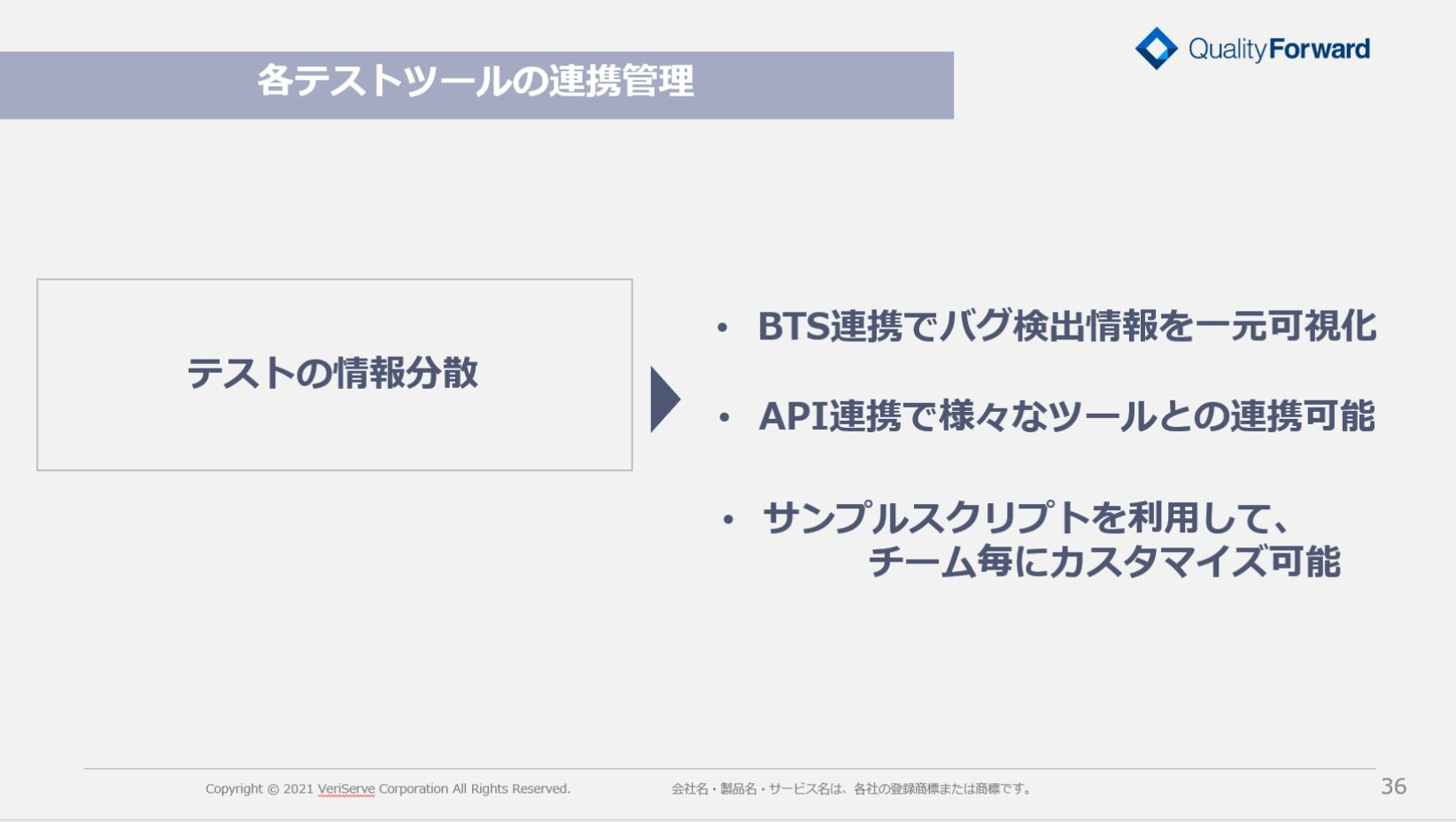Image resolution: width=1456 pixels, height=822 pixels.
Task: Click the year 2021 in the copyright
Action: coord(298,789)
